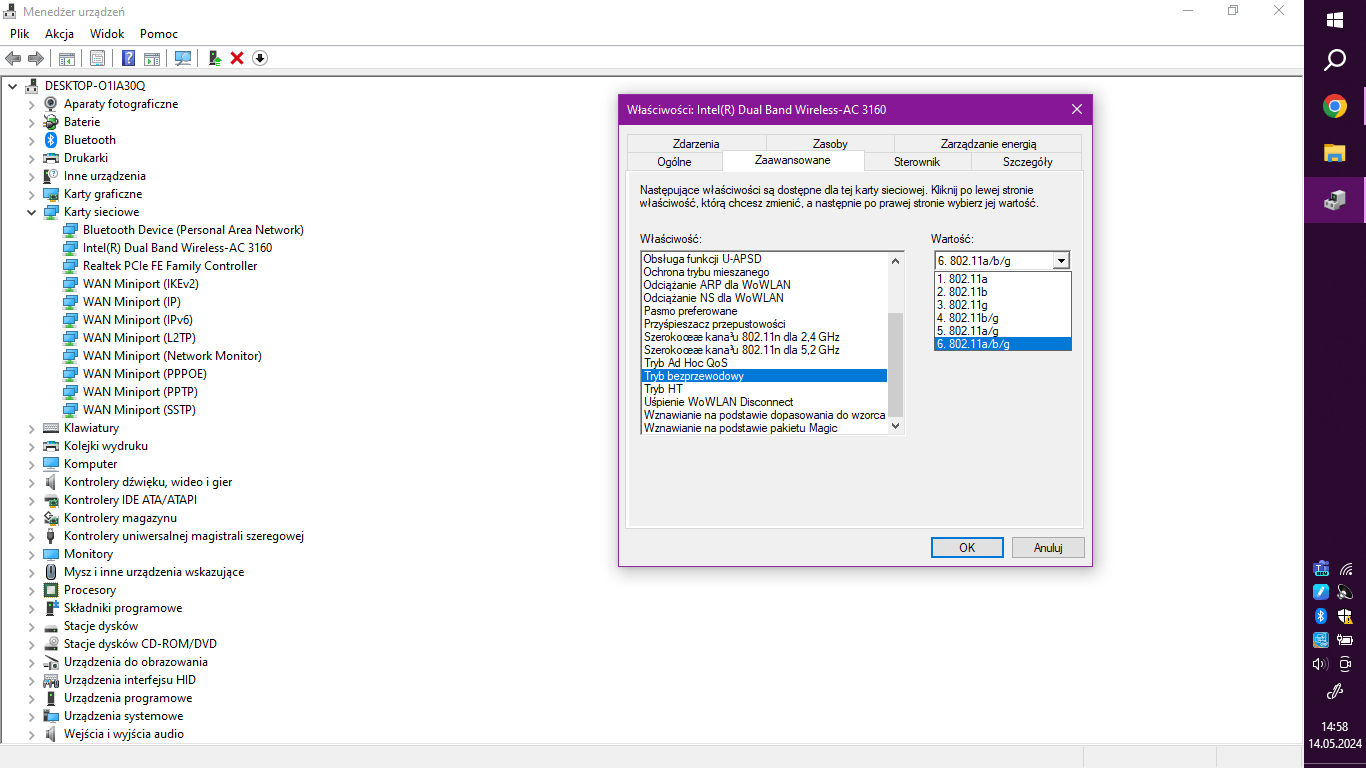Open the taskbar Search magnifier
Image resolution: width=1366 pixels, height=768 pixels.
coord(1335,62)
